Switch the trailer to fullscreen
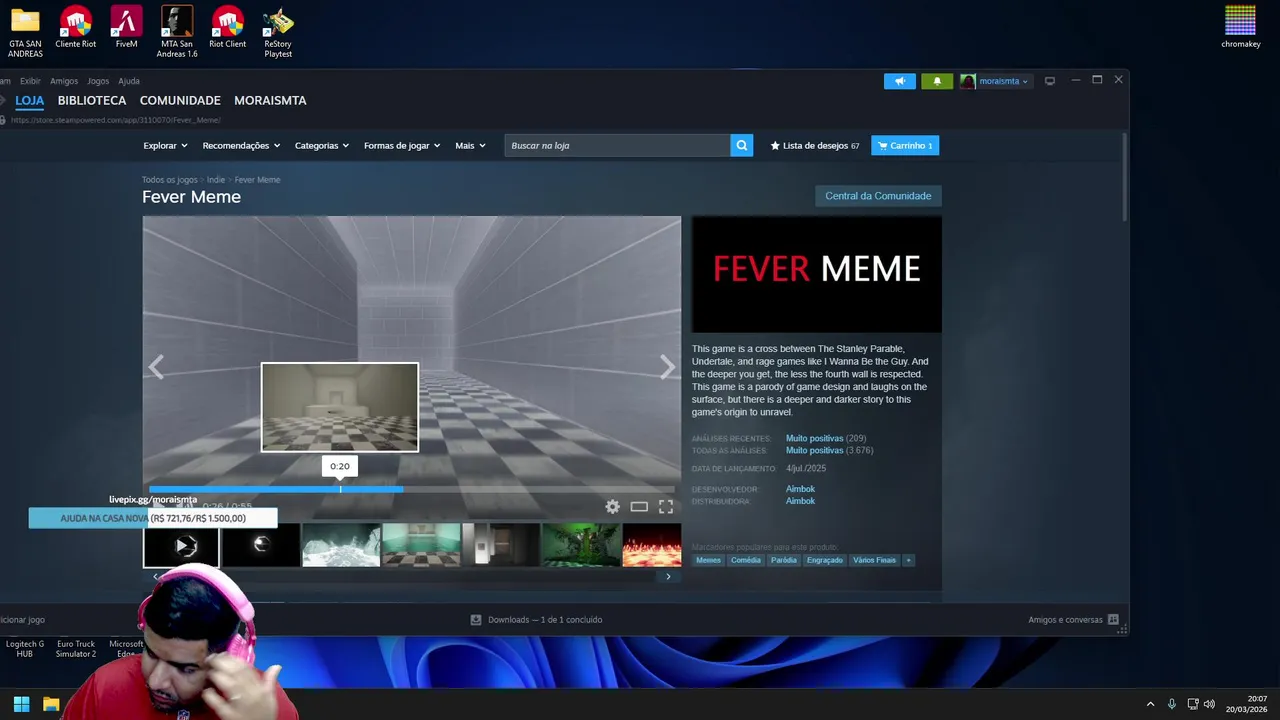1280x720 pixels. coord(666,507)
